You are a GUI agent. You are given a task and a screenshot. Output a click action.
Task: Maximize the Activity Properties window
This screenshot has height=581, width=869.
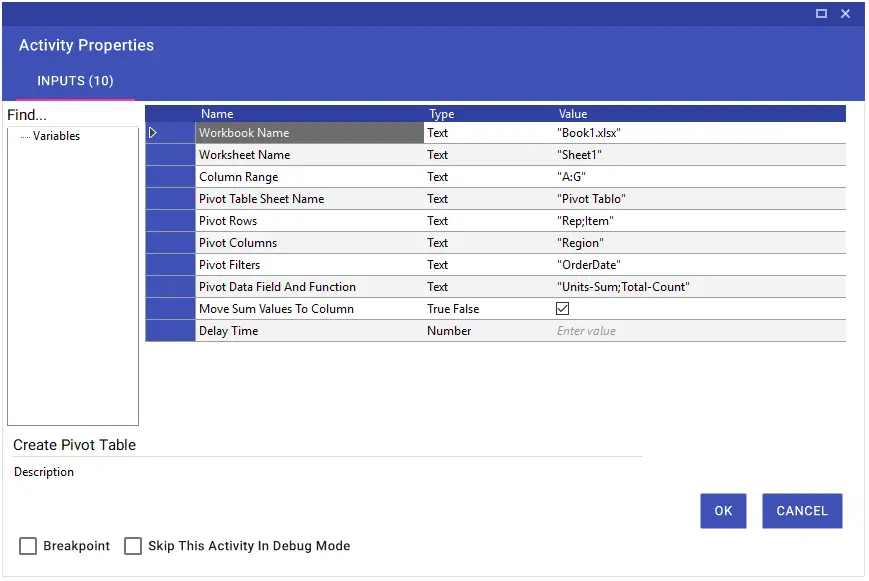click(x=821, y=13)
